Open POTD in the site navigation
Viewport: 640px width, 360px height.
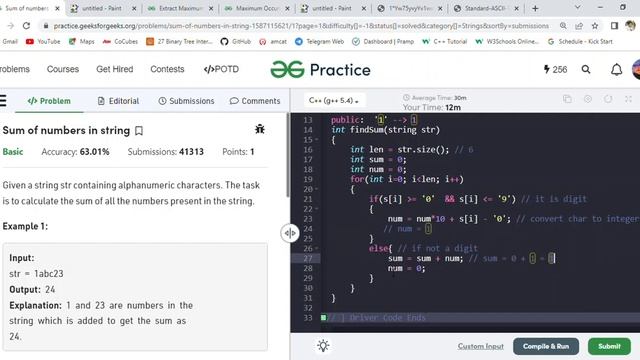(221, 69)
